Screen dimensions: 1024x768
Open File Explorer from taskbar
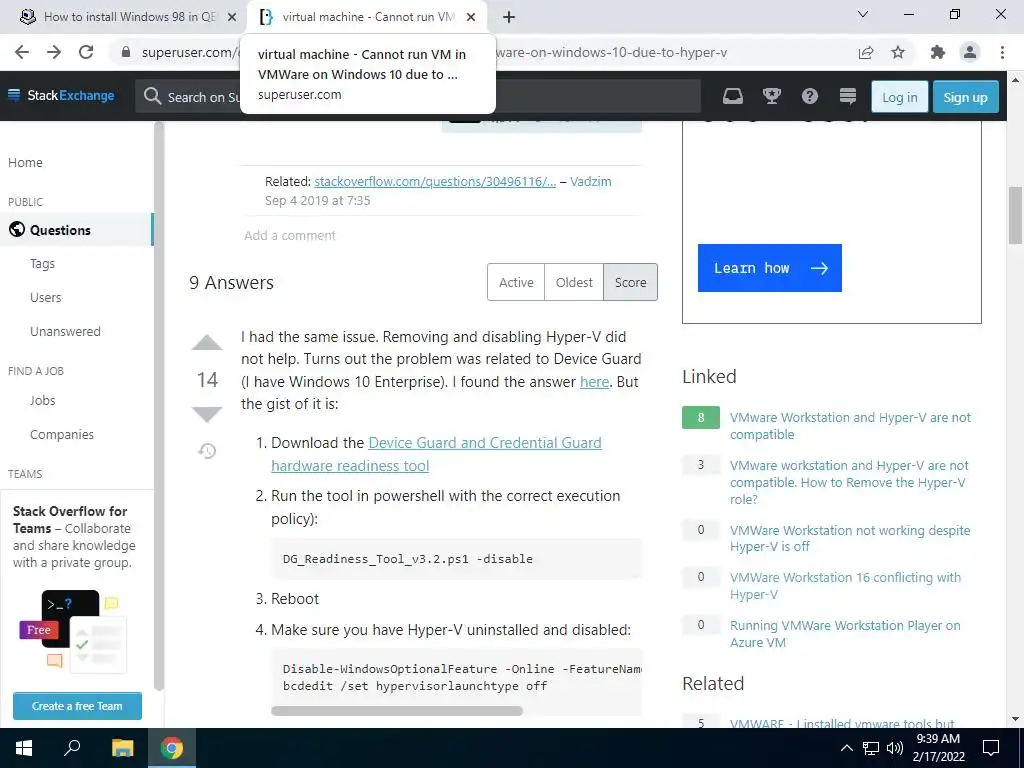[x=122, y=748]
